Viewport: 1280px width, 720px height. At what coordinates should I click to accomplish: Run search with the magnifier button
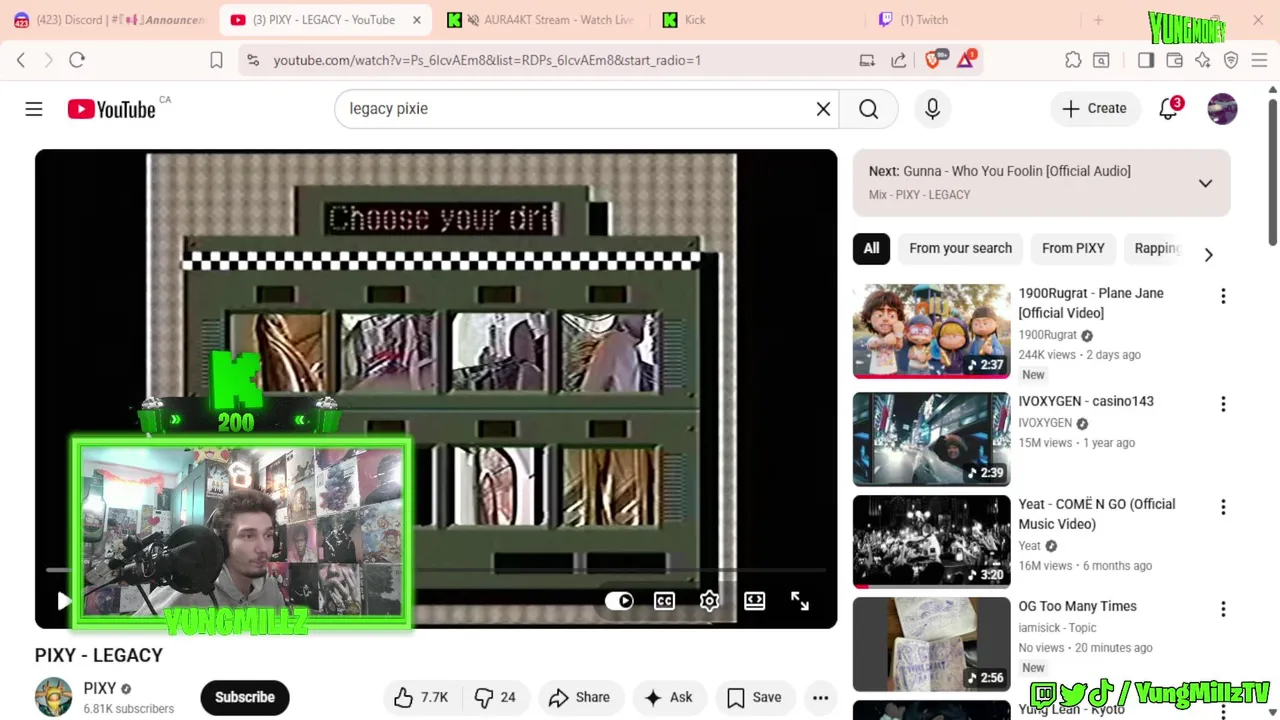pos(868,109)
